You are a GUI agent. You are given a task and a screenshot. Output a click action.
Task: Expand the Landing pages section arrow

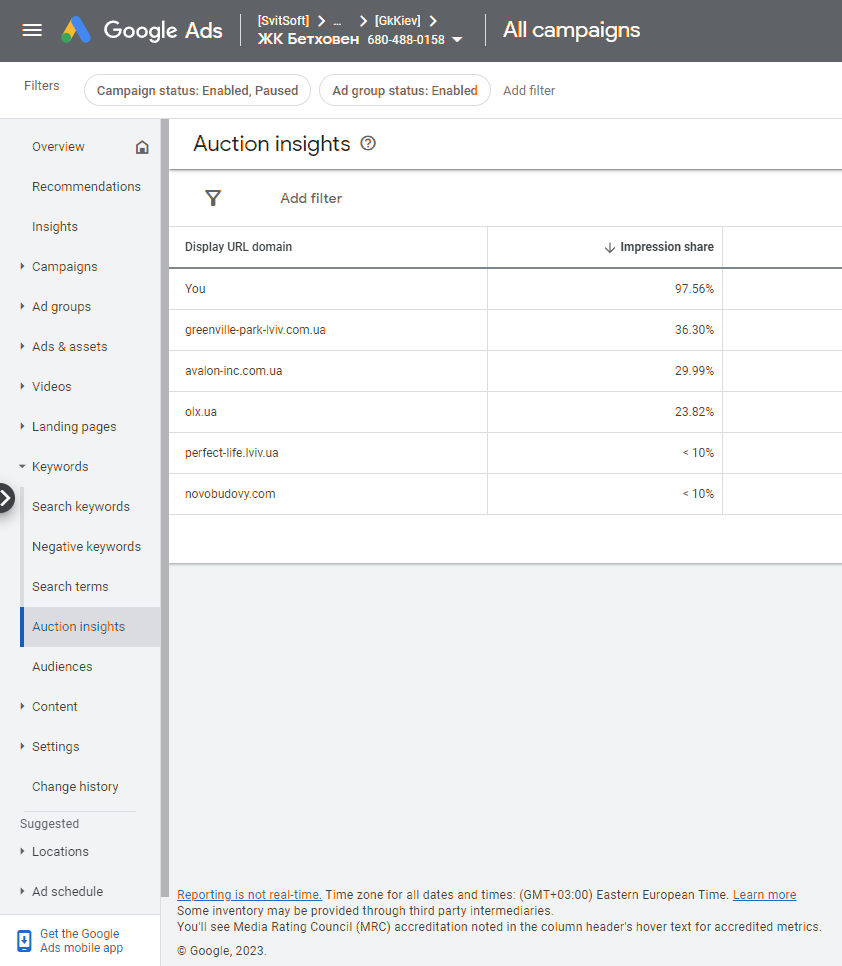(22, 426)
